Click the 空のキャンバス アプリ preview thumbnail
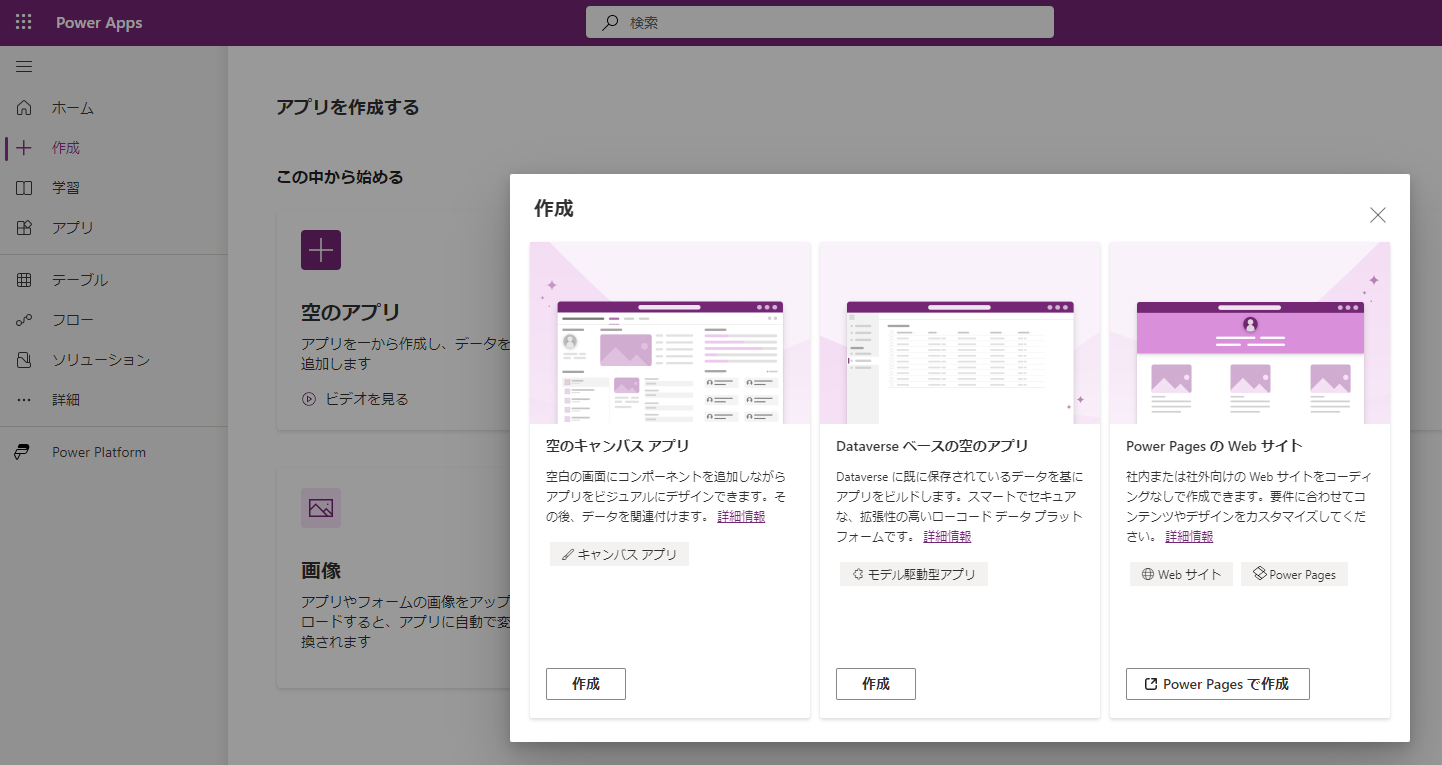1442x765 pixels. [x=669, y=333]
